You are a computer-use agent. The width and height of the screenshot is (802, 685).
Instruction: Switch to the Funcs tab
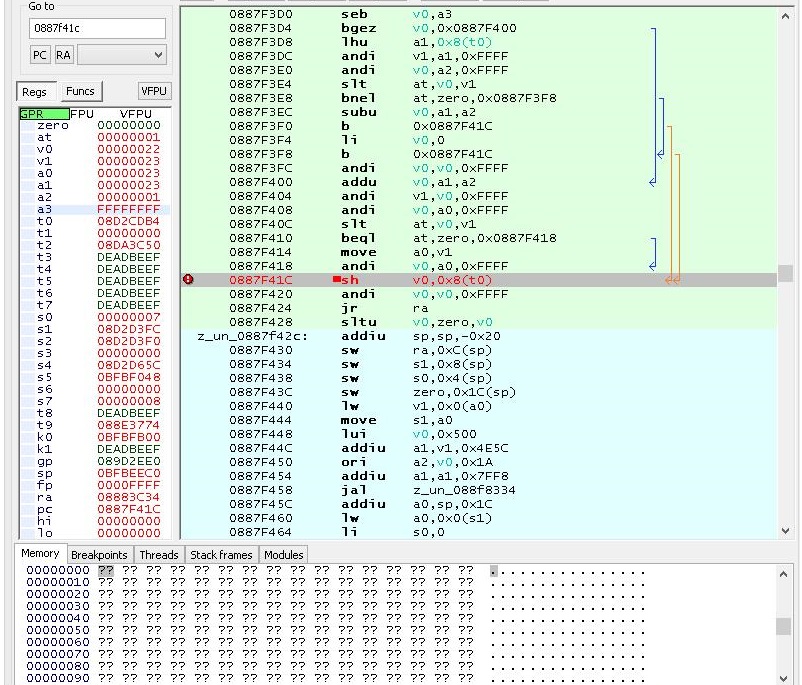[x=80, y=91]
